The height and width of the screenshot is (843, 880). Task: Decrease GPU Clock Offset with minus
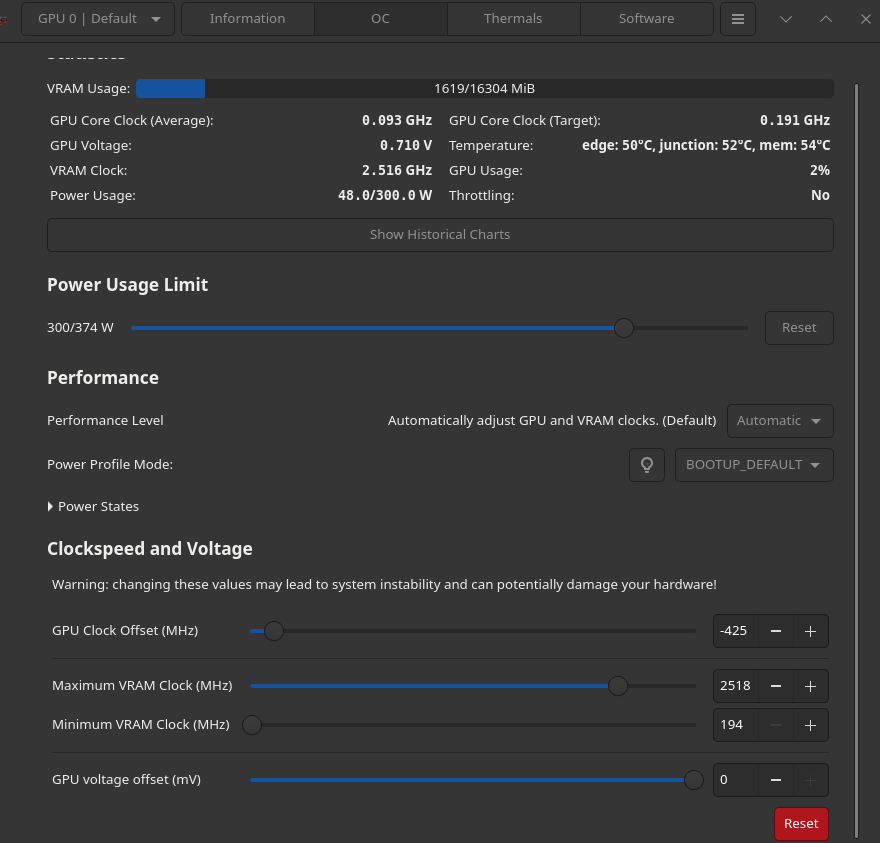tap(776, 631)
